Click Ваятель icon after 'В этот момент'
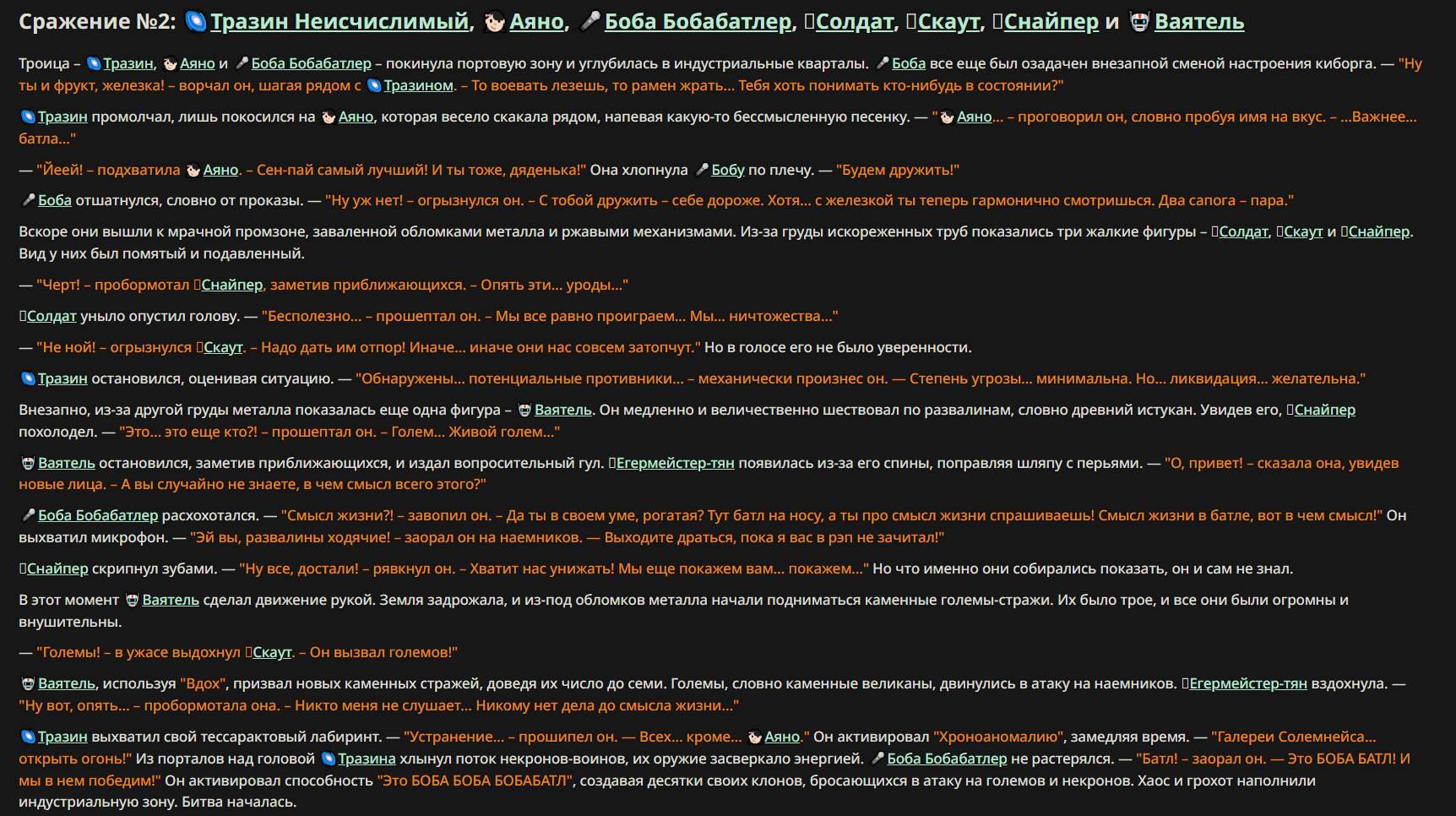This screenshot has height=816, width=1456. [133, 600]
